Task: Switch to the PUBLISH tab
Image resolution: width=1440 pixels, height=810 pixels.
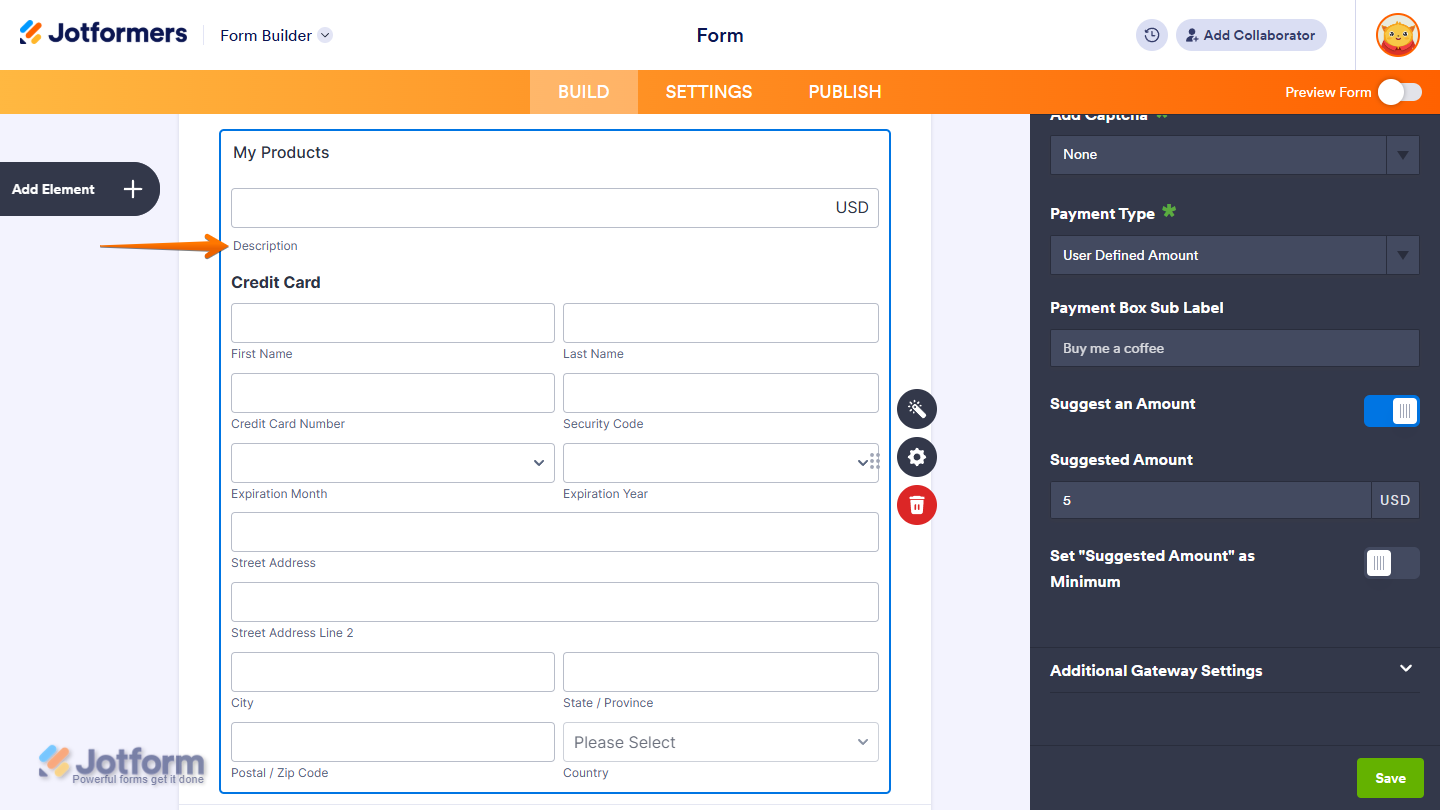Action: tap(844, 91)
